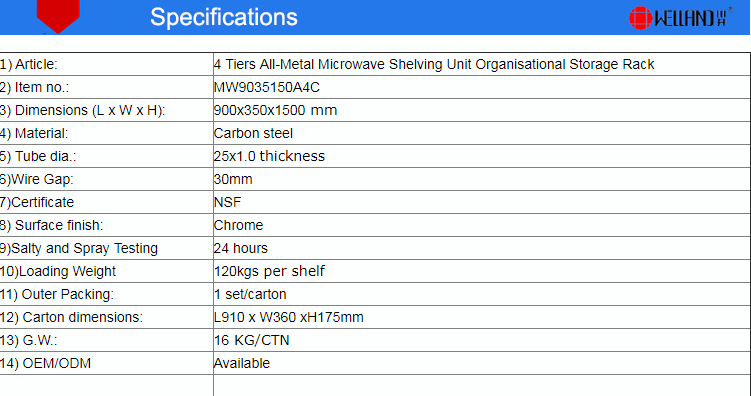The height and width of the screenshot is (396, 751).
Task: Click the red pentagon marker in header
Action: click(x=58, y=16)
